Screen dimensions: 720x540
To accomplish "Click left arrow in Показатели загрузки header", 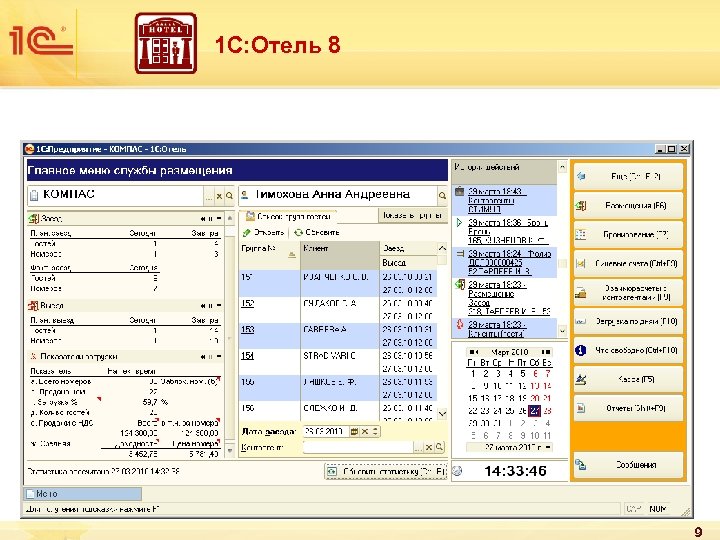I will [x=202, y=357].
